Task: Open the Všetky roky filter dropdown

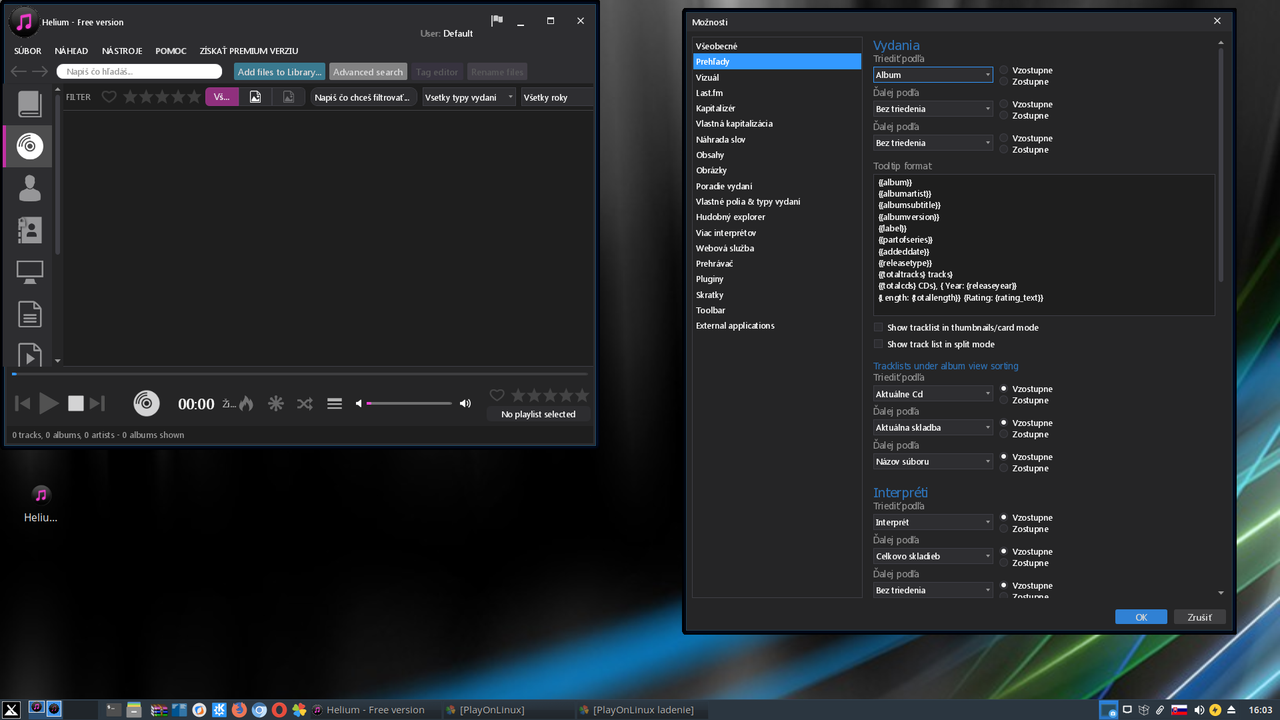Action: point(556,97)
